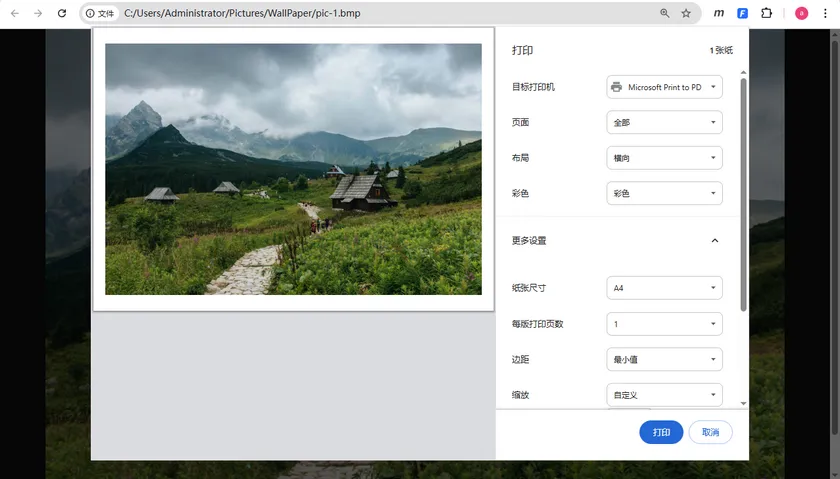Click the blue 打印 button
Viewport: 840px width, 479px height.
coord(661,432)
